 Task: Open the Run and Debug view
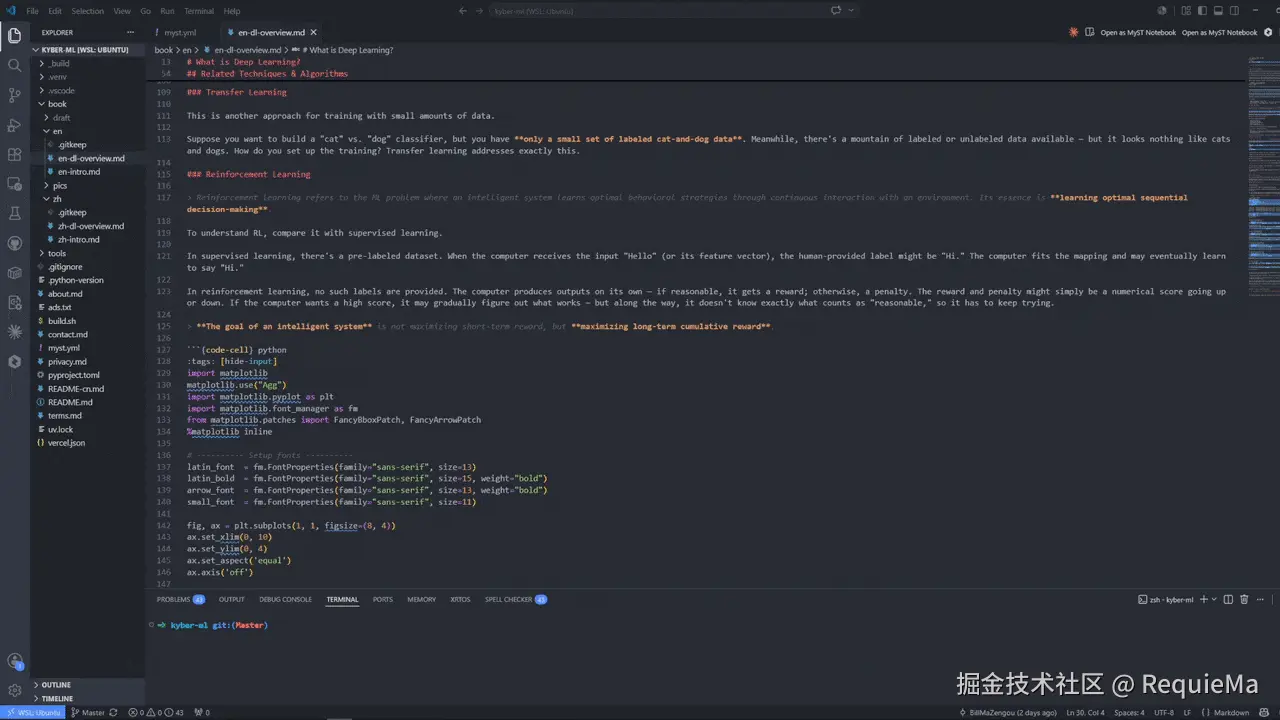pos(14,125)
